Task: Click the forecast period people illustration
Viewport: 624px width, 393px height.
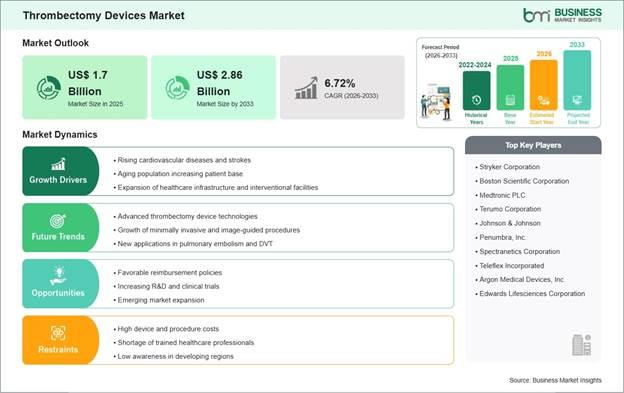Action: [437, 102]
